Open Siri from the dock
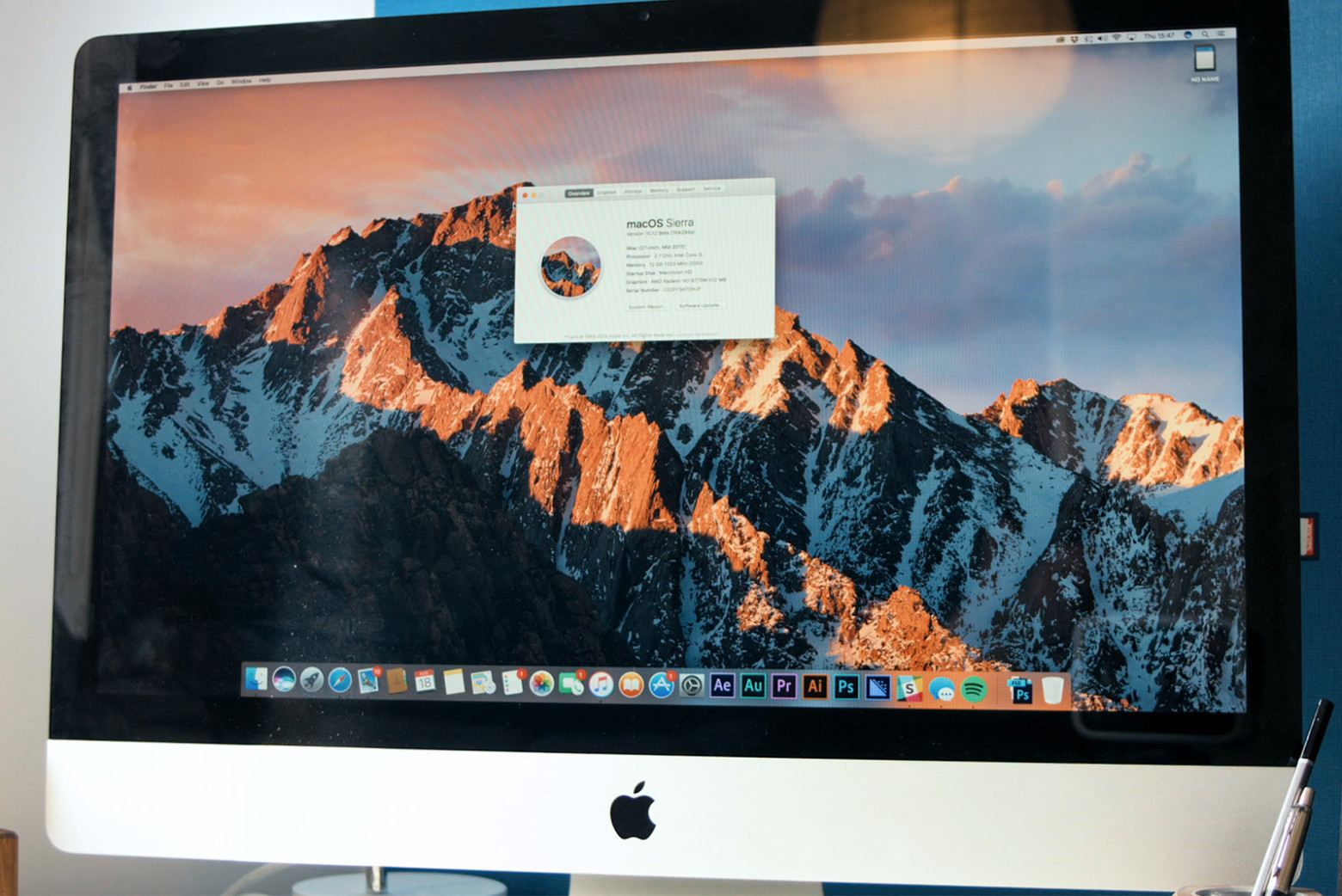The image size is (1342, 896). coord(284,680)
